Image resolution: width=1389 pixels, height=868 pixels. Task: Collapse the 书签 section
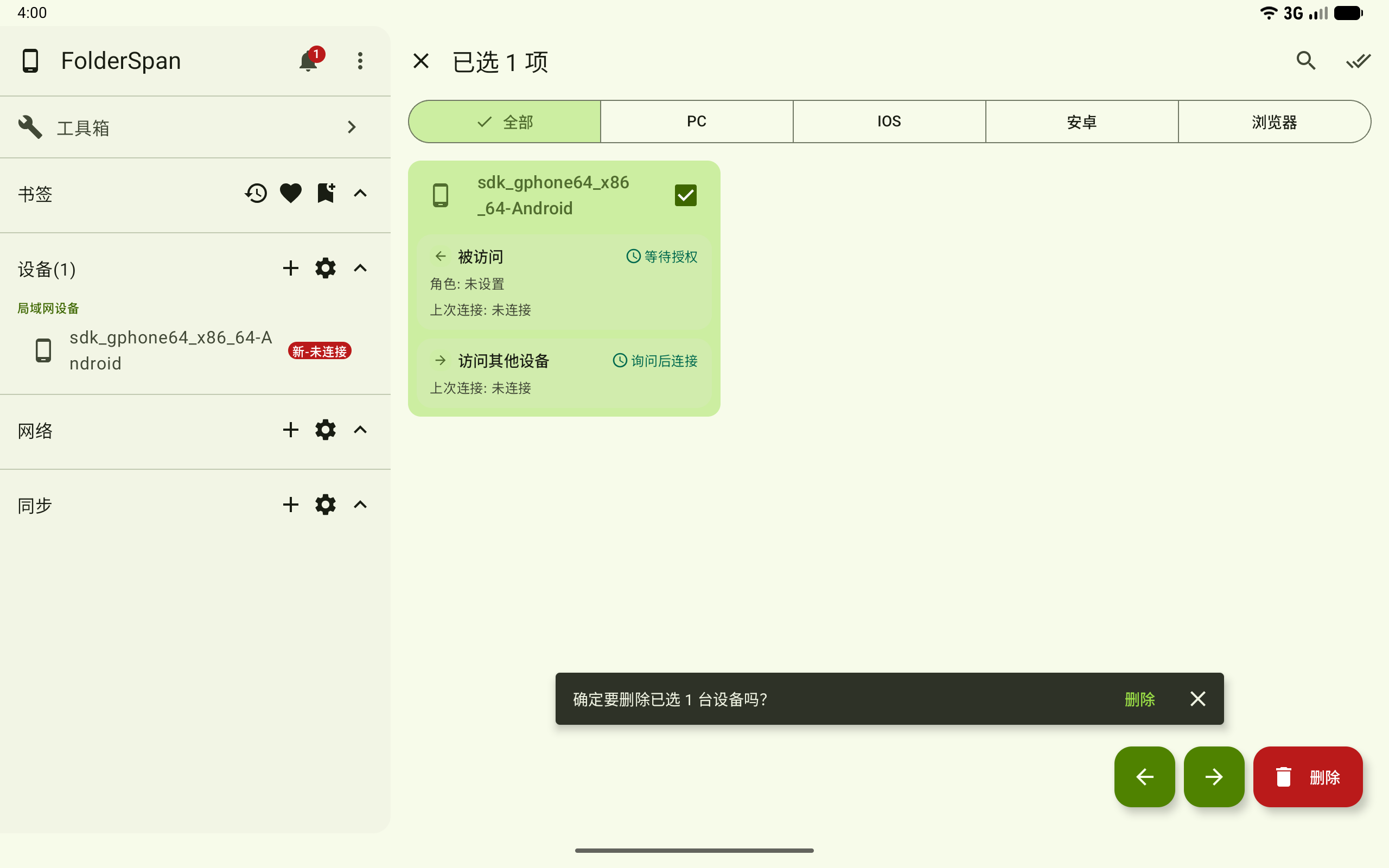[x=360, y=193]
